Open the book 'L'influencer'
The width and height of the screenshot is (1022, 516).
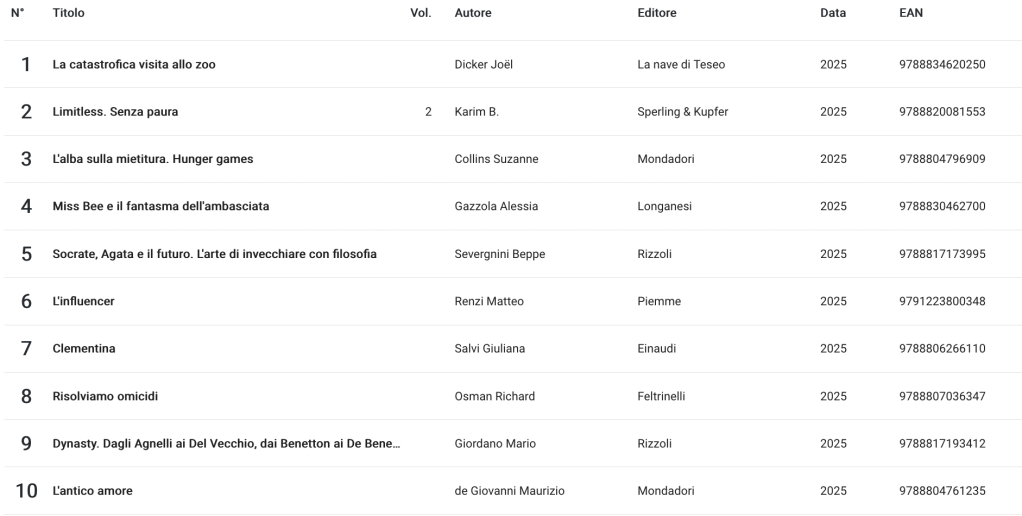[84, 302]
